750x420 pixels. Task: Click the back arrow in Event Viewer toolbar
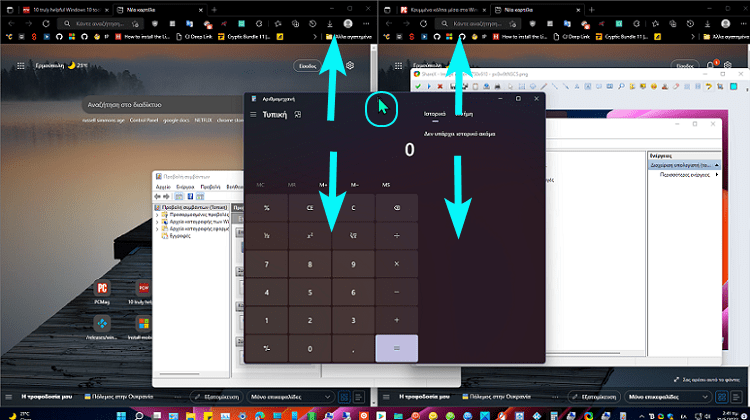pos(157,197)
